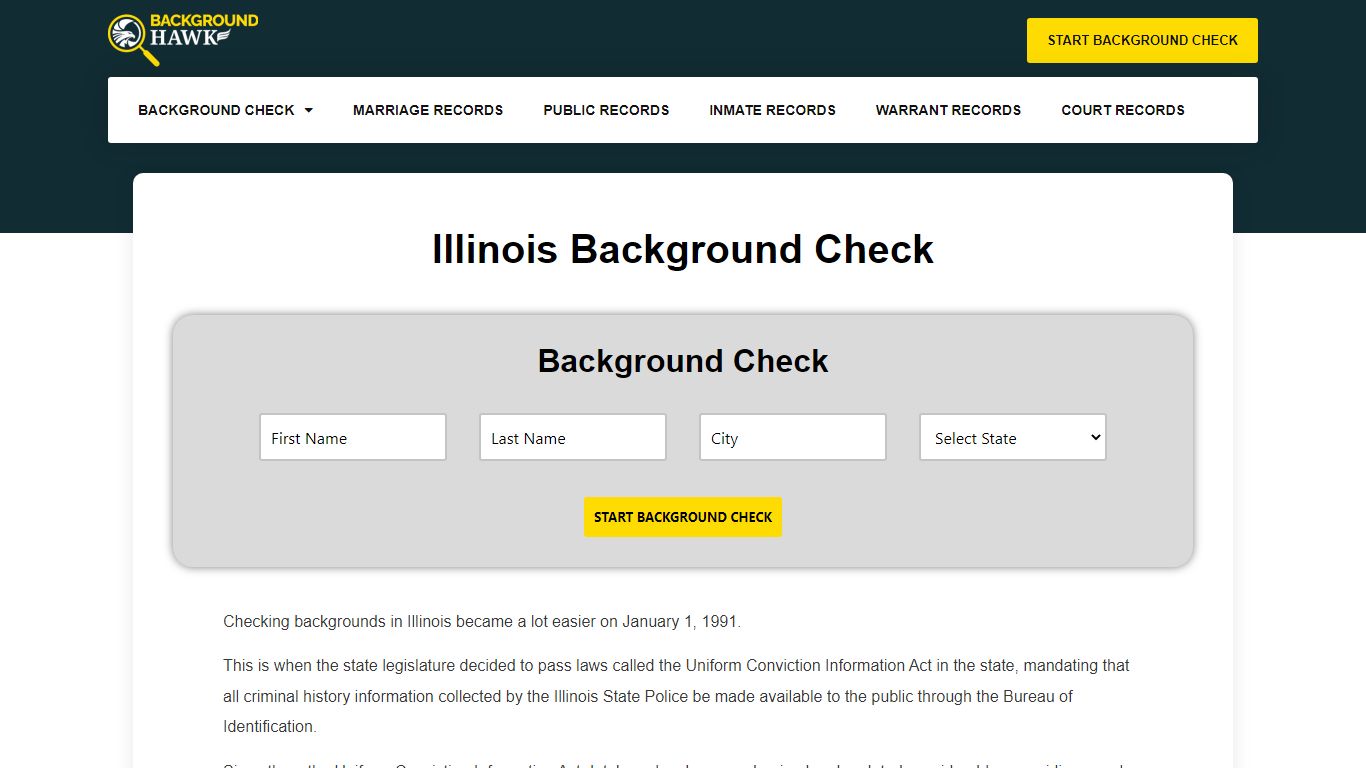The height and width of the screenshot is (768, 1366).
Task: Navigate to INMATE RECORDS
Action: click(x=772, y=110)
